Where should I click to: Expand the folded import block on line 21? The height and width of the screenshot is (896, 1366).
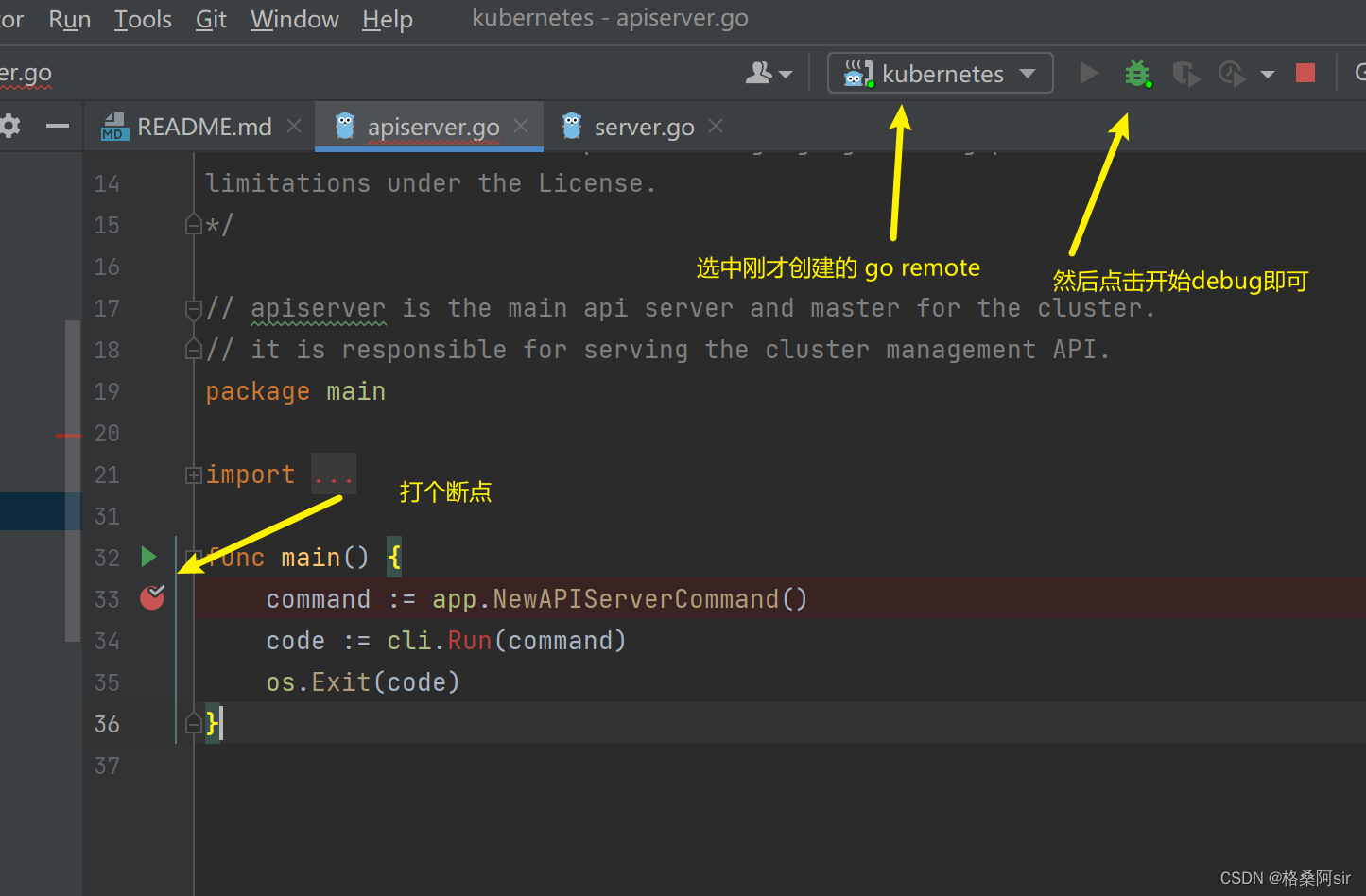193,475
